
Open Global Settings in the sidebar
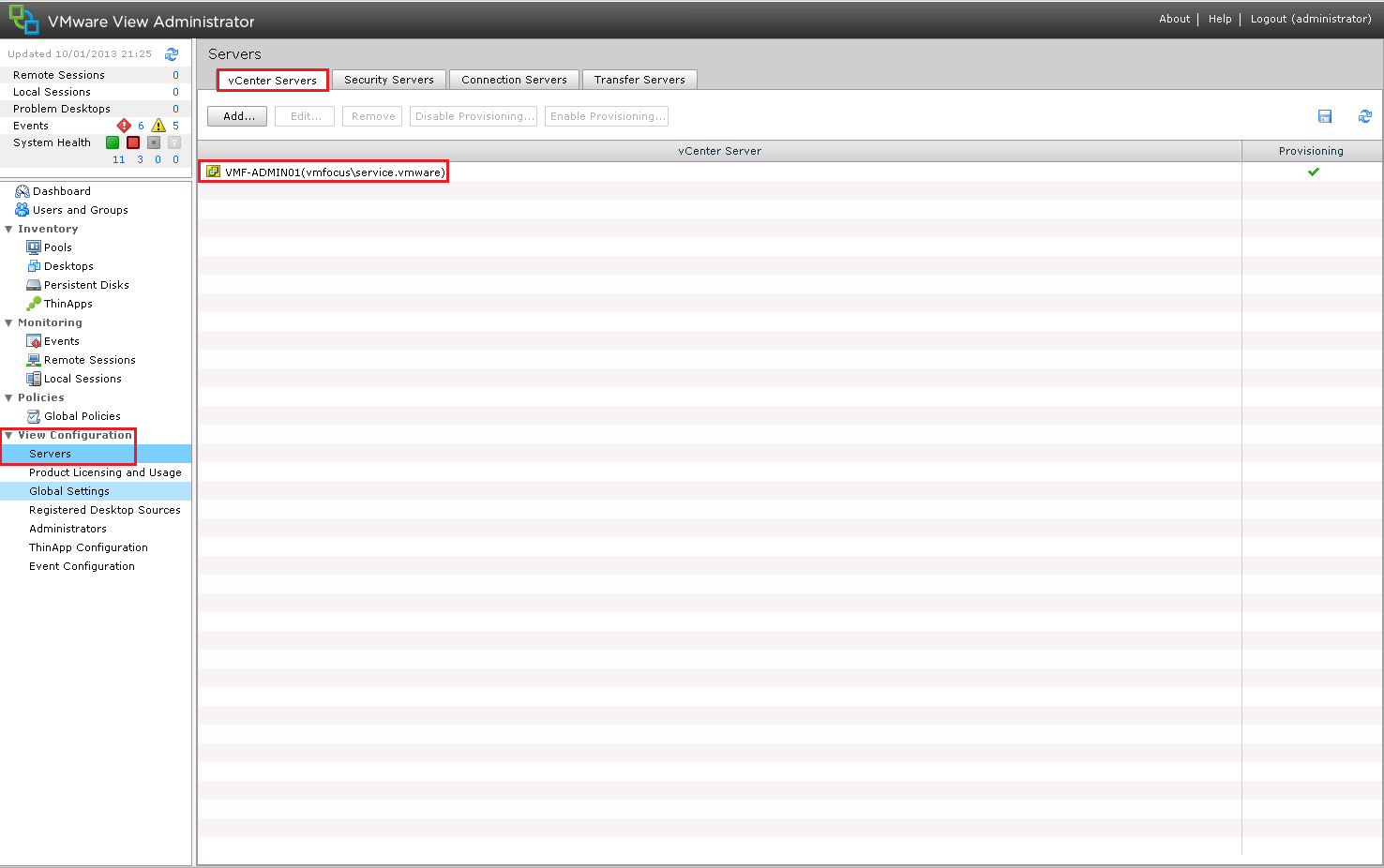pyautogui.click(x=68, y=491)
